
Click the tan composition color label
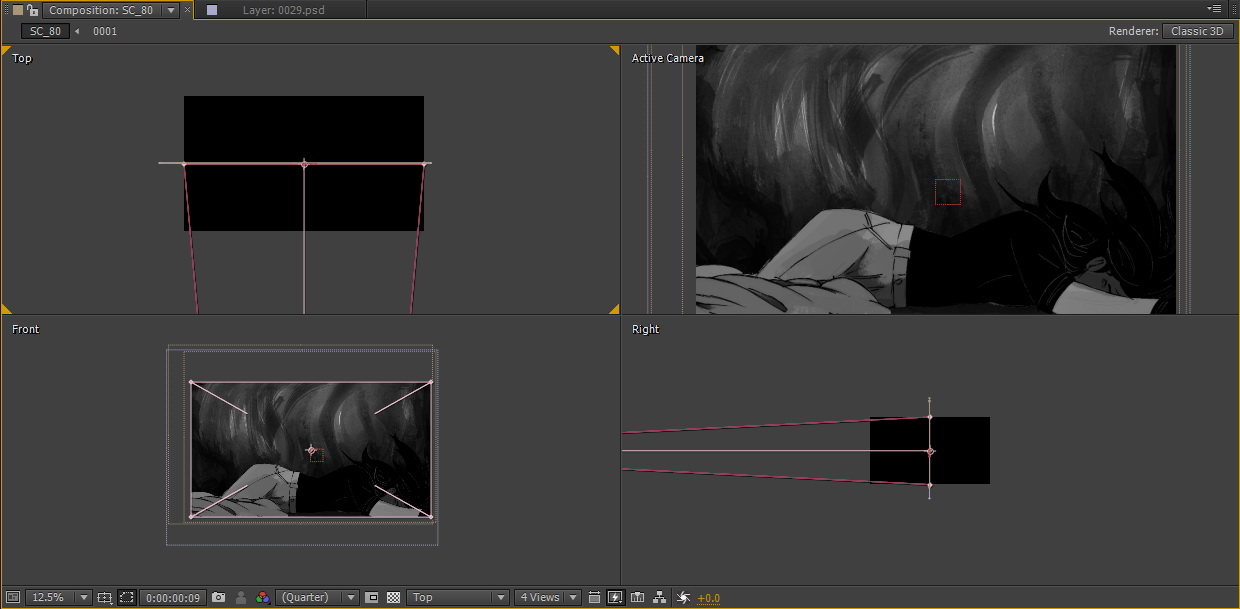point(17,10)
